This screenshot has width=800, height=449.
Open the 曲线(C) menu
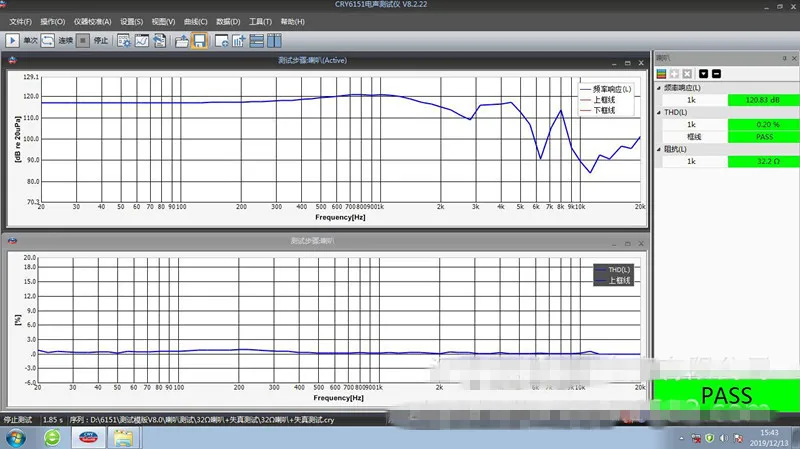(x=195, y=21)
